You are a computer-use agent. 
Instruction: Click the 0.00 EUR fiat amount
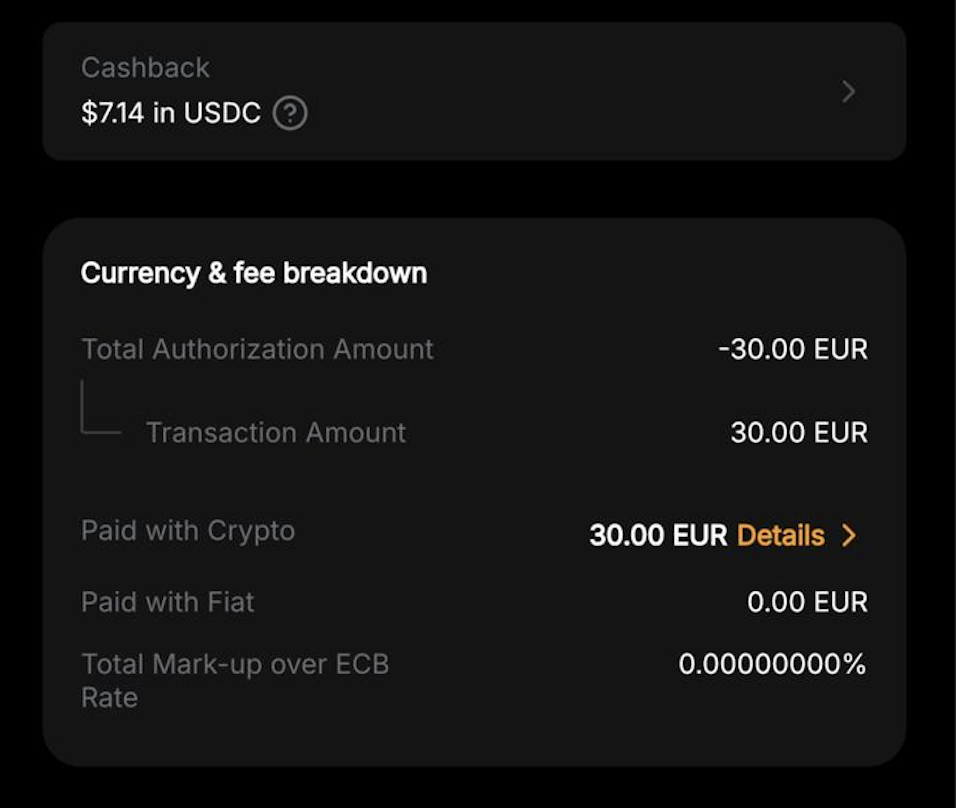click(807, 602)
